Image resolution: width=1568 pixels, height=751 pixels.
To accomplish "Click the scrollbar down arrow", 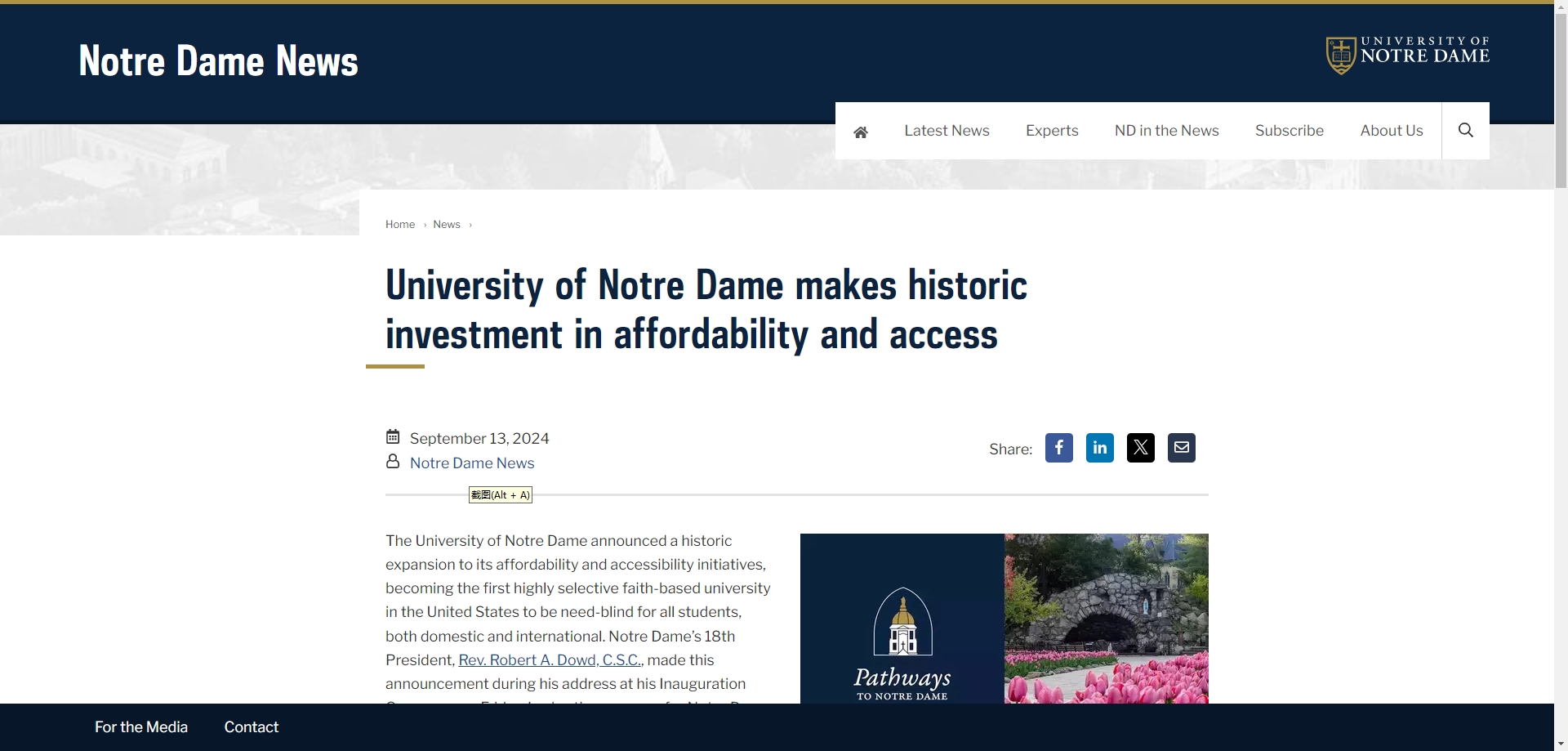I will [1561, 744].
